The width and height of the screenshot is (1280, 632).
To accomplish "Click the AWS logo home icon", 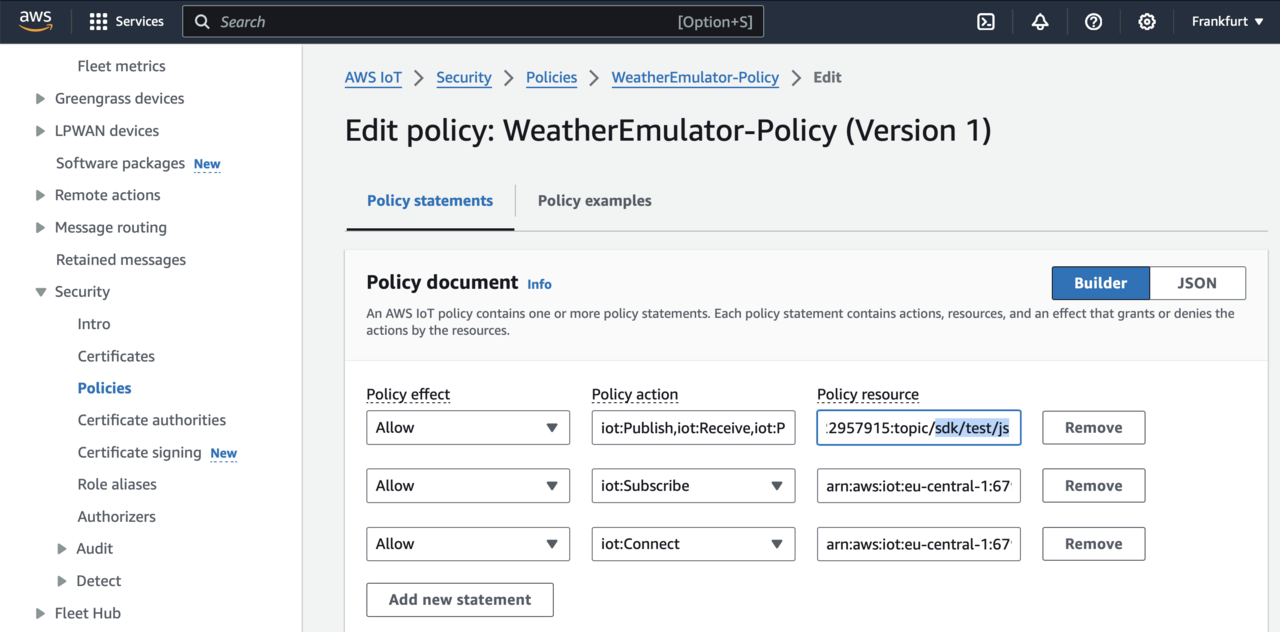I will coord(36,21).
